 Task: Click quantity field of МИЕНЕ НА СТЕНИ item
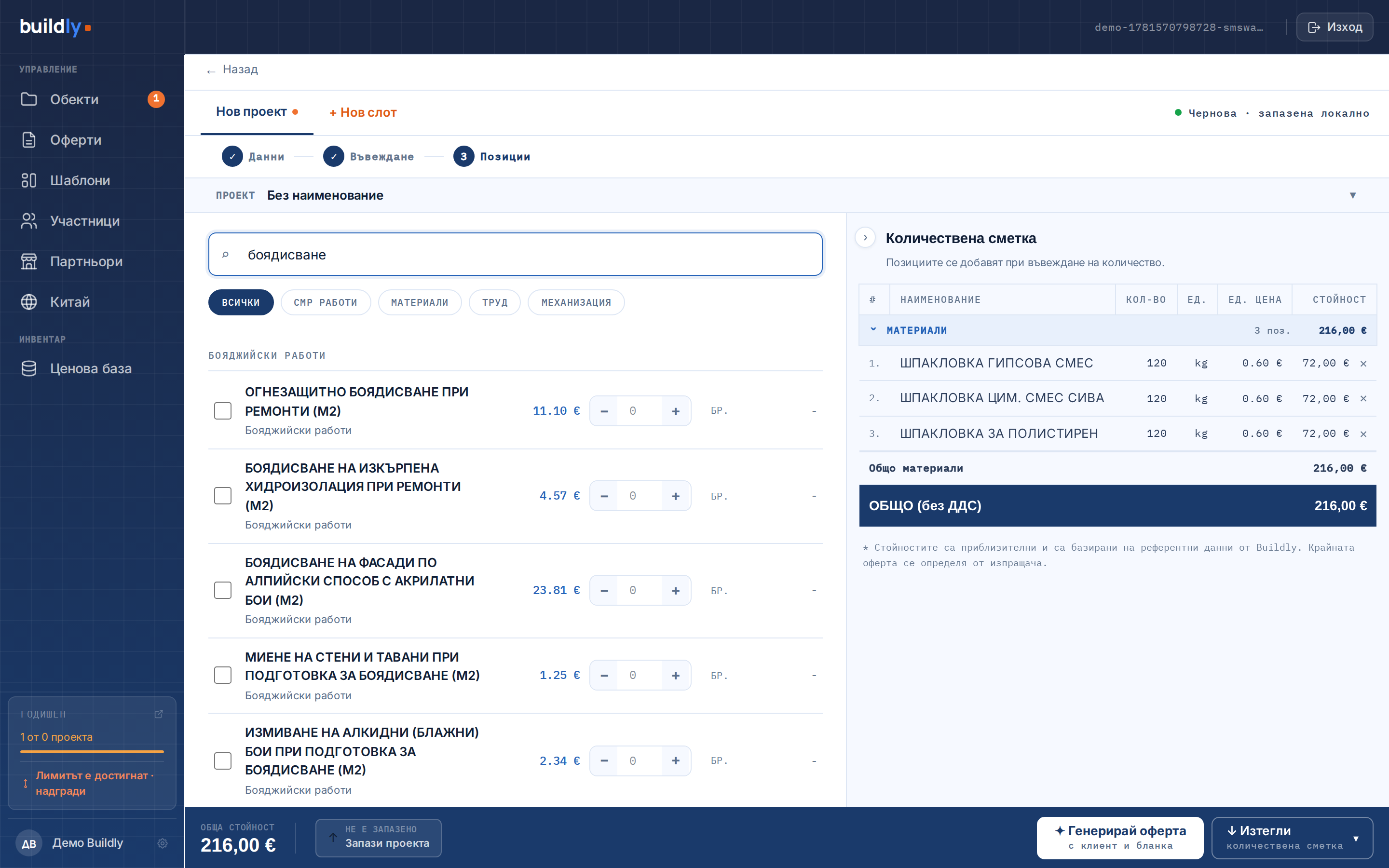640,675
